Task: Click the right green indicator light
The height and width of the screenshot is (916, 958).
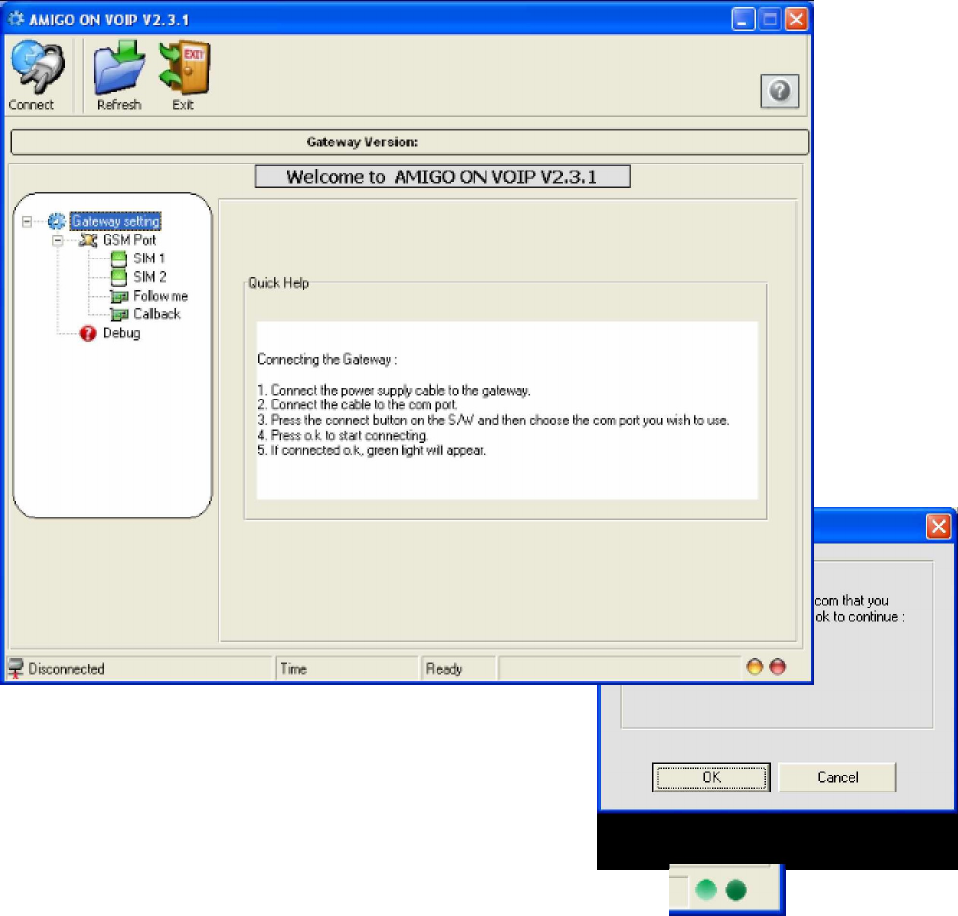Action: tap(736, 890)
